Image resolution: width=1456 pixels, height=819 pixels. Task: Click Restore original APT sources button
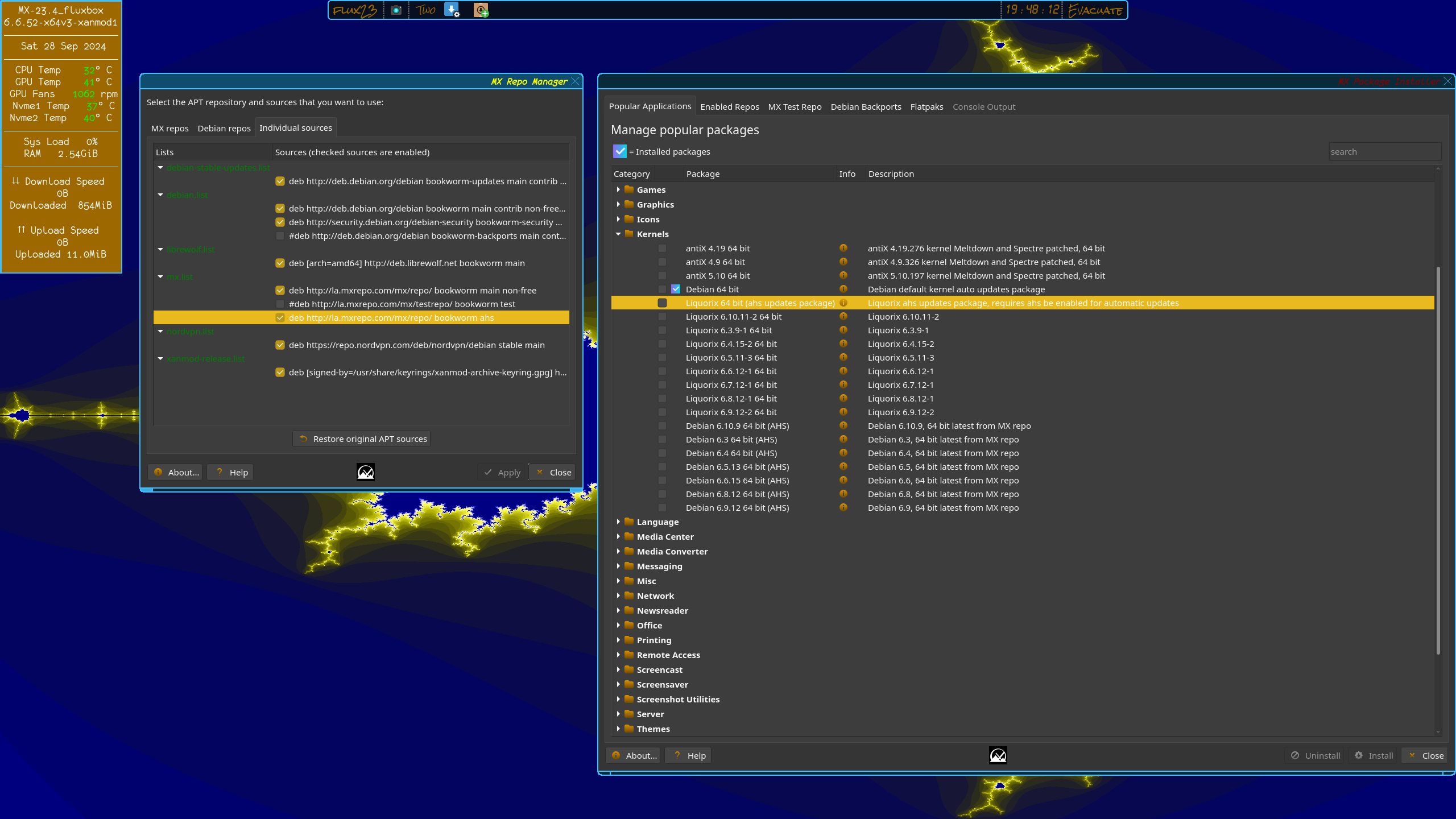[362, 439]
